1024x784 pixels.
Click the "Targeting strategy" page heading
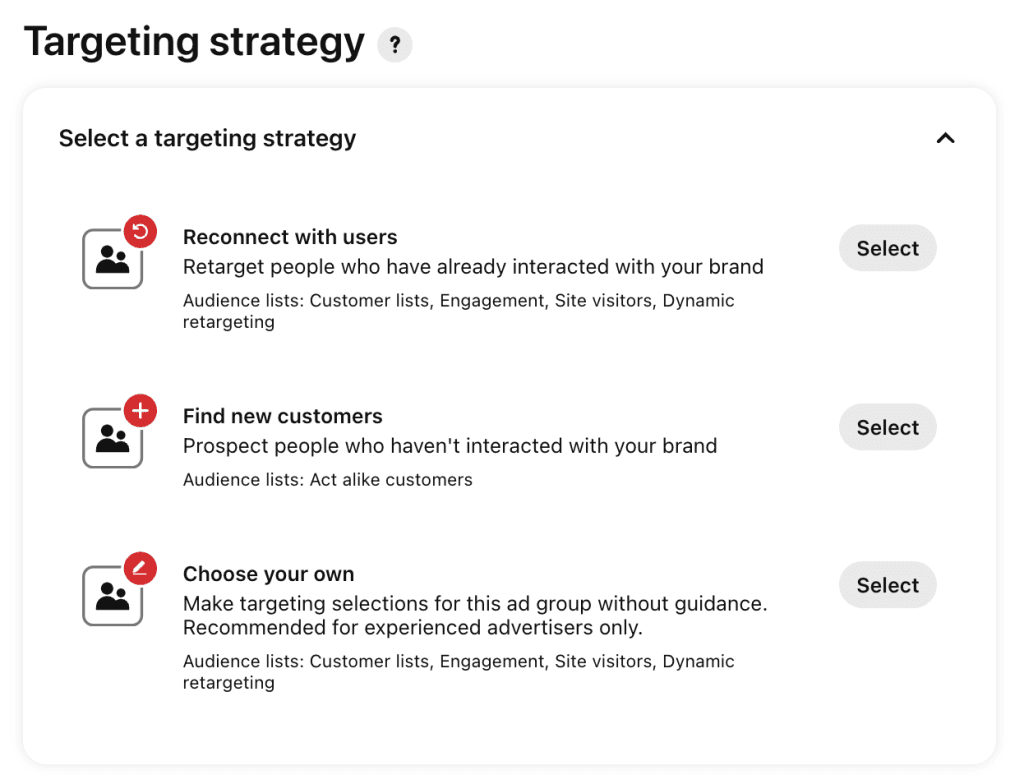[194, 42]
